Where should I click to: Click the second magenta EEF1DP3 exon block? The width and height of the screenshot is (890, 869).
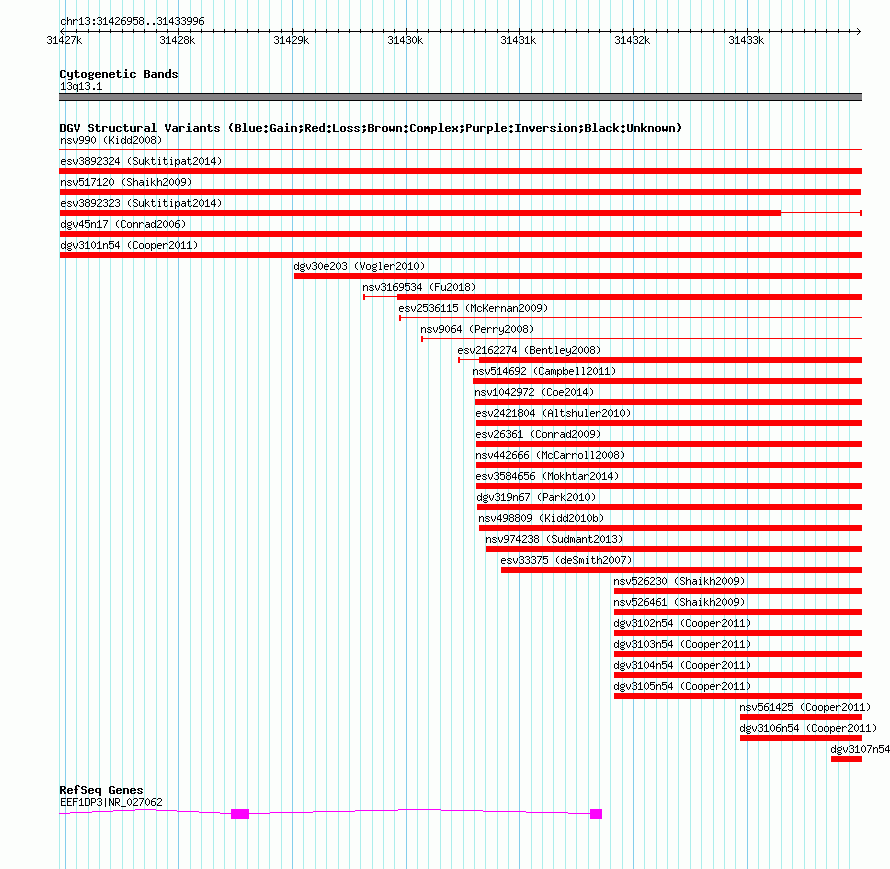point(596,814)
